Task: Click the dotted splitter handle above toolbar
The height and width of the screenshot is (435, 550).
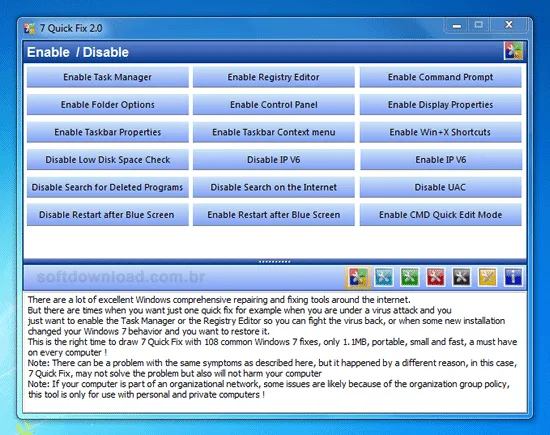Action: coord(274,261)
